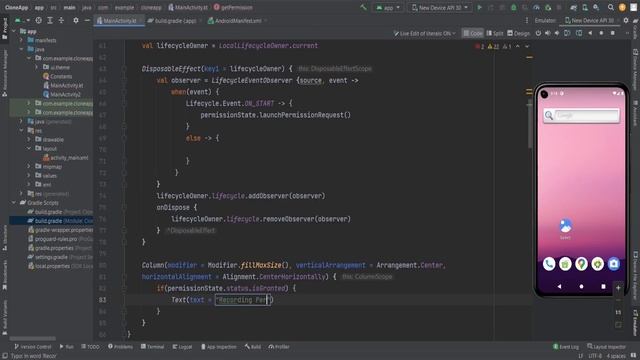Expand the mipmap folder
The height and width of the screenshot is (360, 640).
tap(29, 167)
